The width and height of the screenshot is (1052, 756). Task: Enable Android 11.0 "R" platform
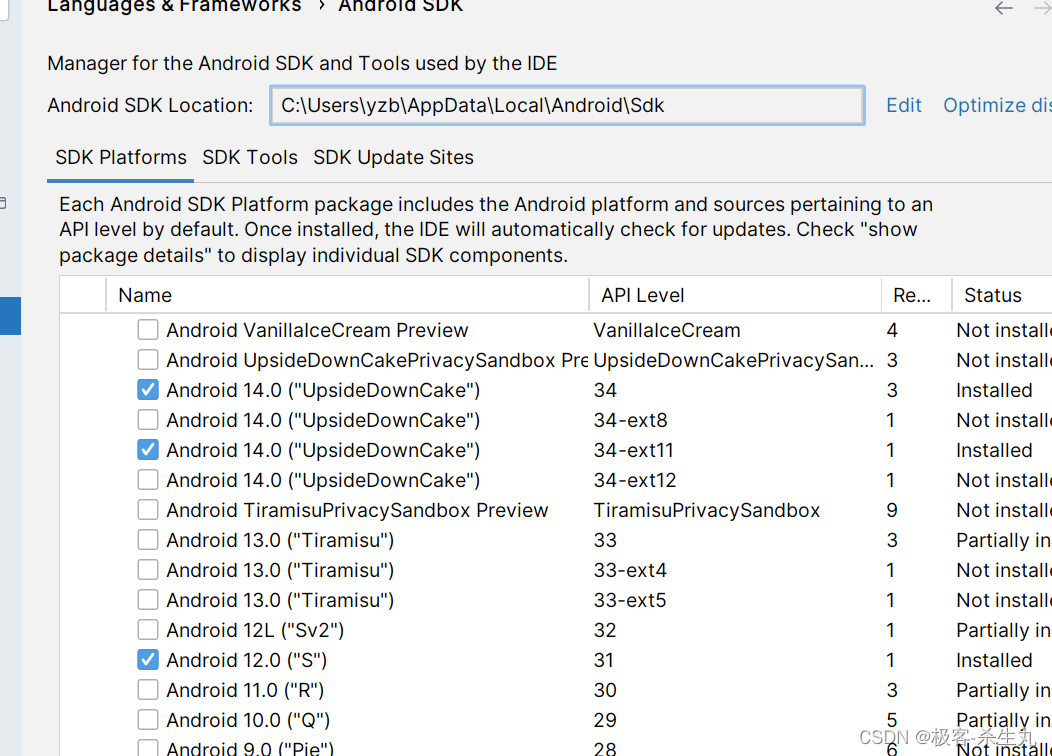pos(147,689)
